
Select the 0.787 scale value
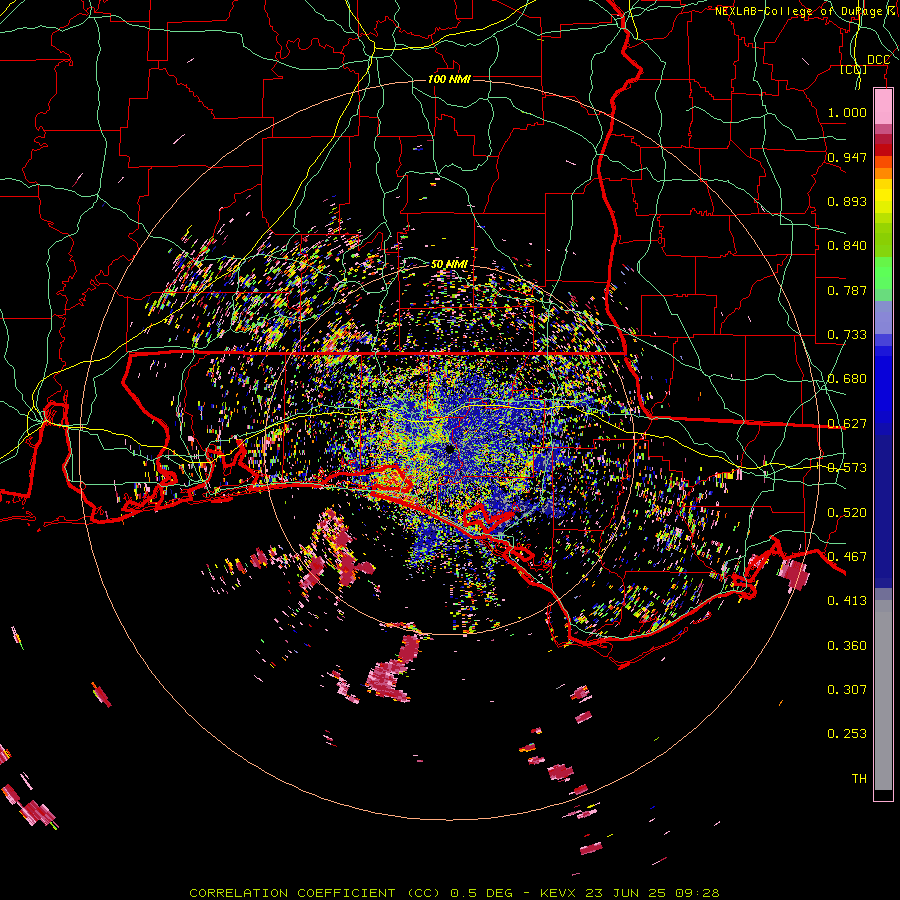point(847,290)
